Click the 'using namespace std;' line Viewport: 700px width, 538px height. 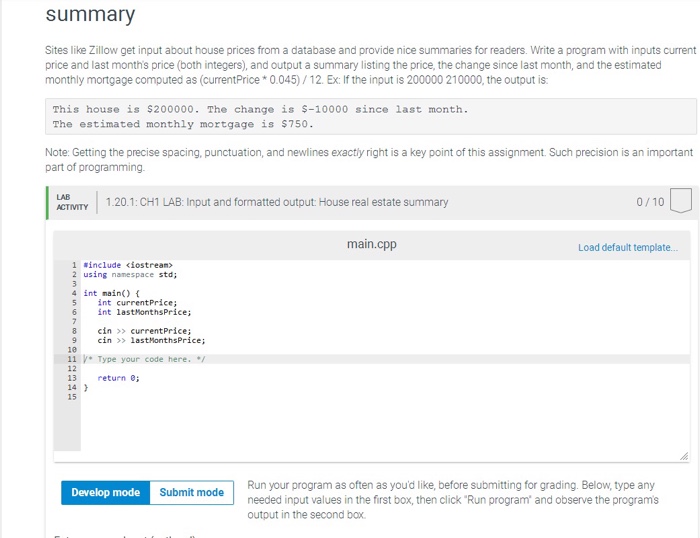click(x=130, y=275)
